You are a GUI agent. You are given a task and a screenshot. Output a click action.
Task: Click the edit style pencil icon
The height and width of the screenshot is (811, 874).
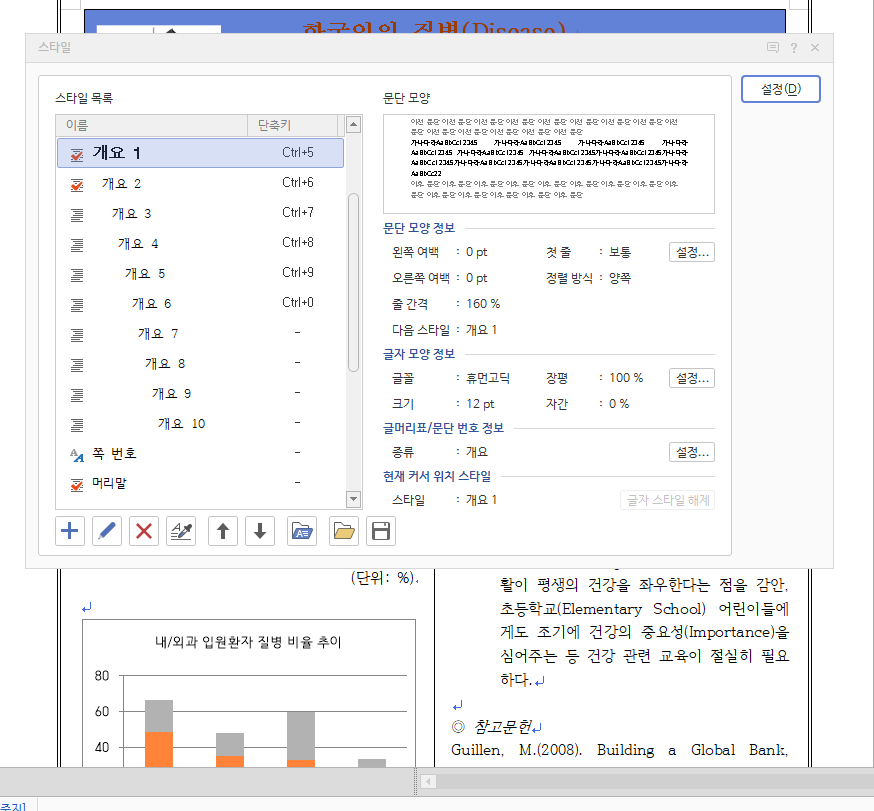(x=107, y=531)
